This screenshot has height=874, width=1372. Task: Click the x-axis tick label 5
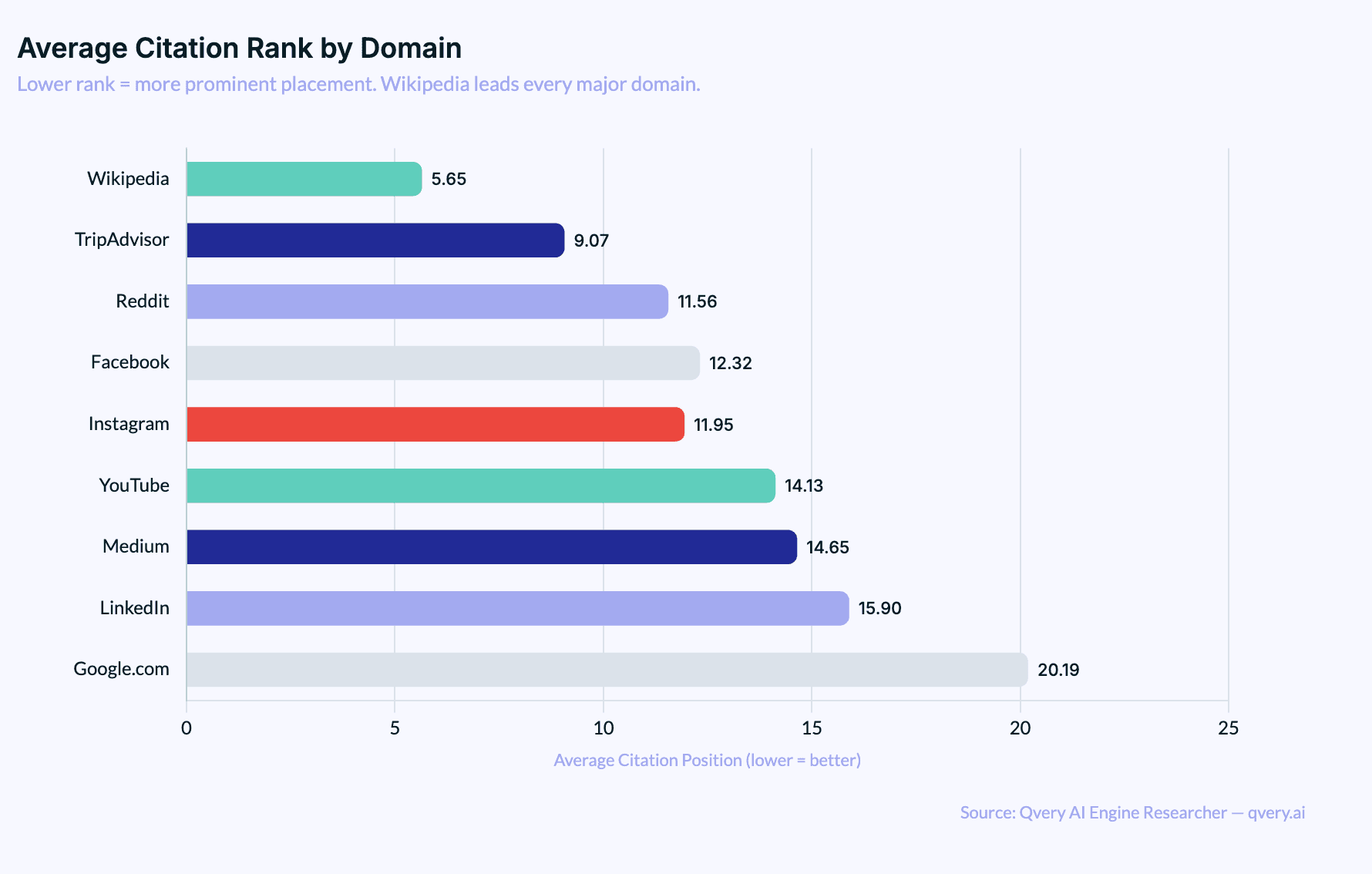pos(395,728)
